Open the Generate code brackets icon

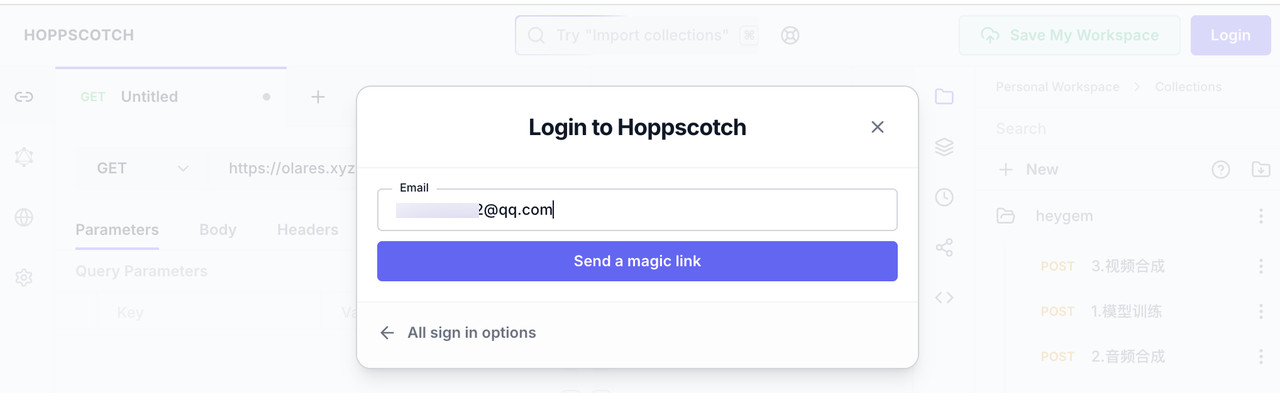944,297
